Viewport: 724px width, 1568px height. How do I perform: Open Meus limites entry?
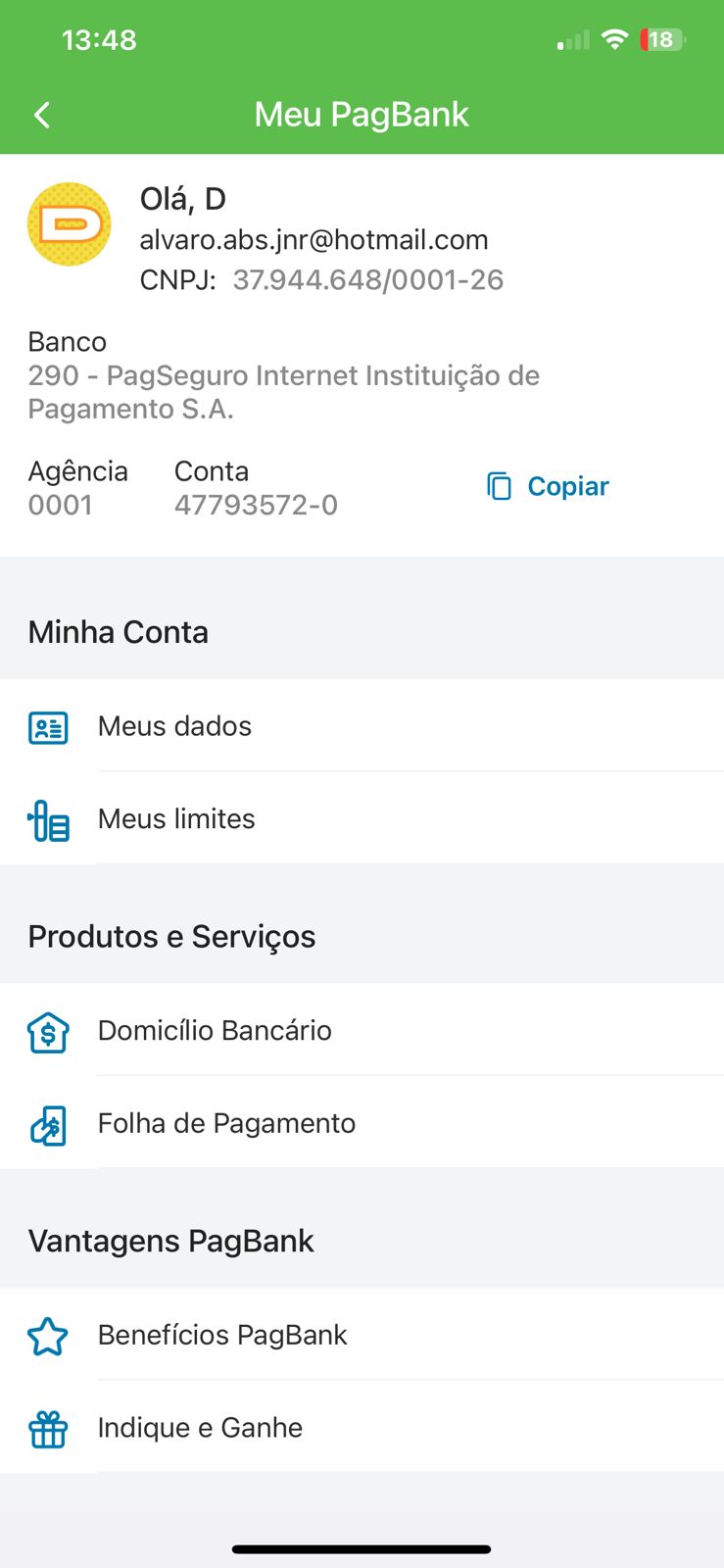[176, 818]
